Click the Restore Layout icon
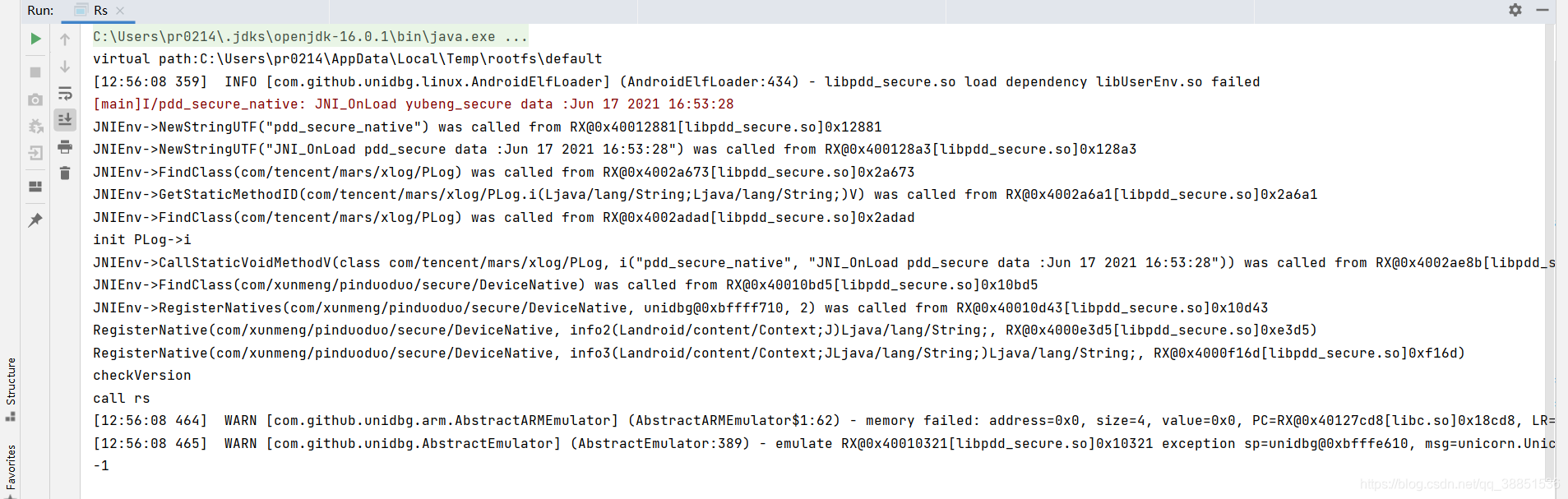The height and width of the screenshot is (499, 1568). (x=35, y=187)
